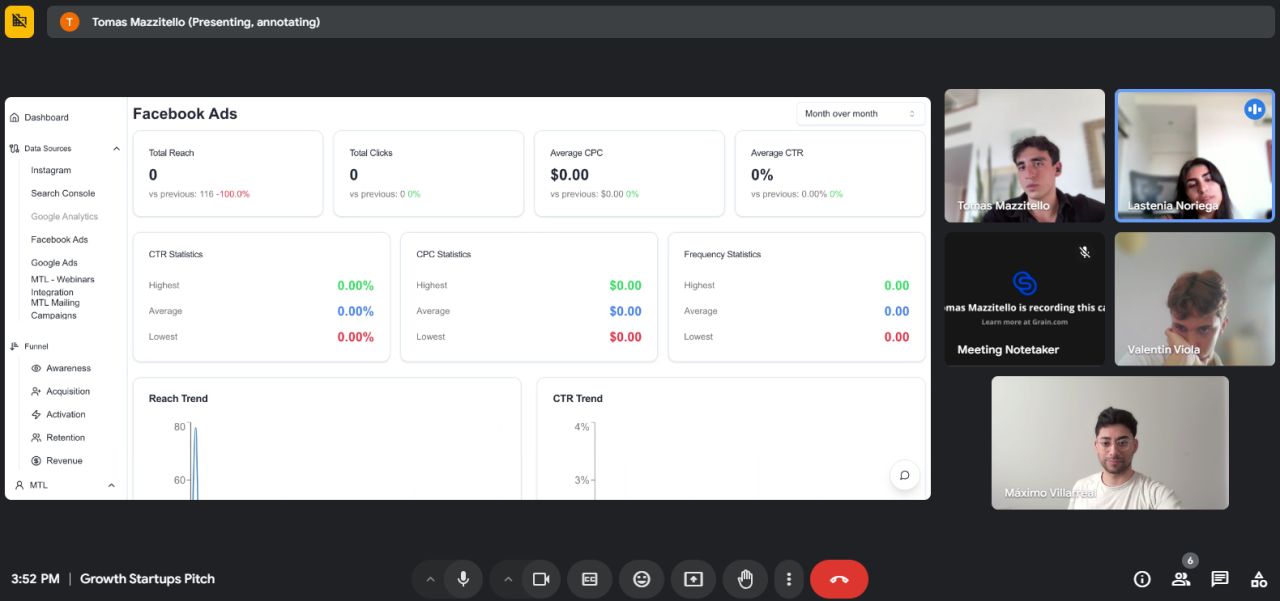Turn off the camera
The width and height of the screenshot is (1280, 601).
(541, 579)
